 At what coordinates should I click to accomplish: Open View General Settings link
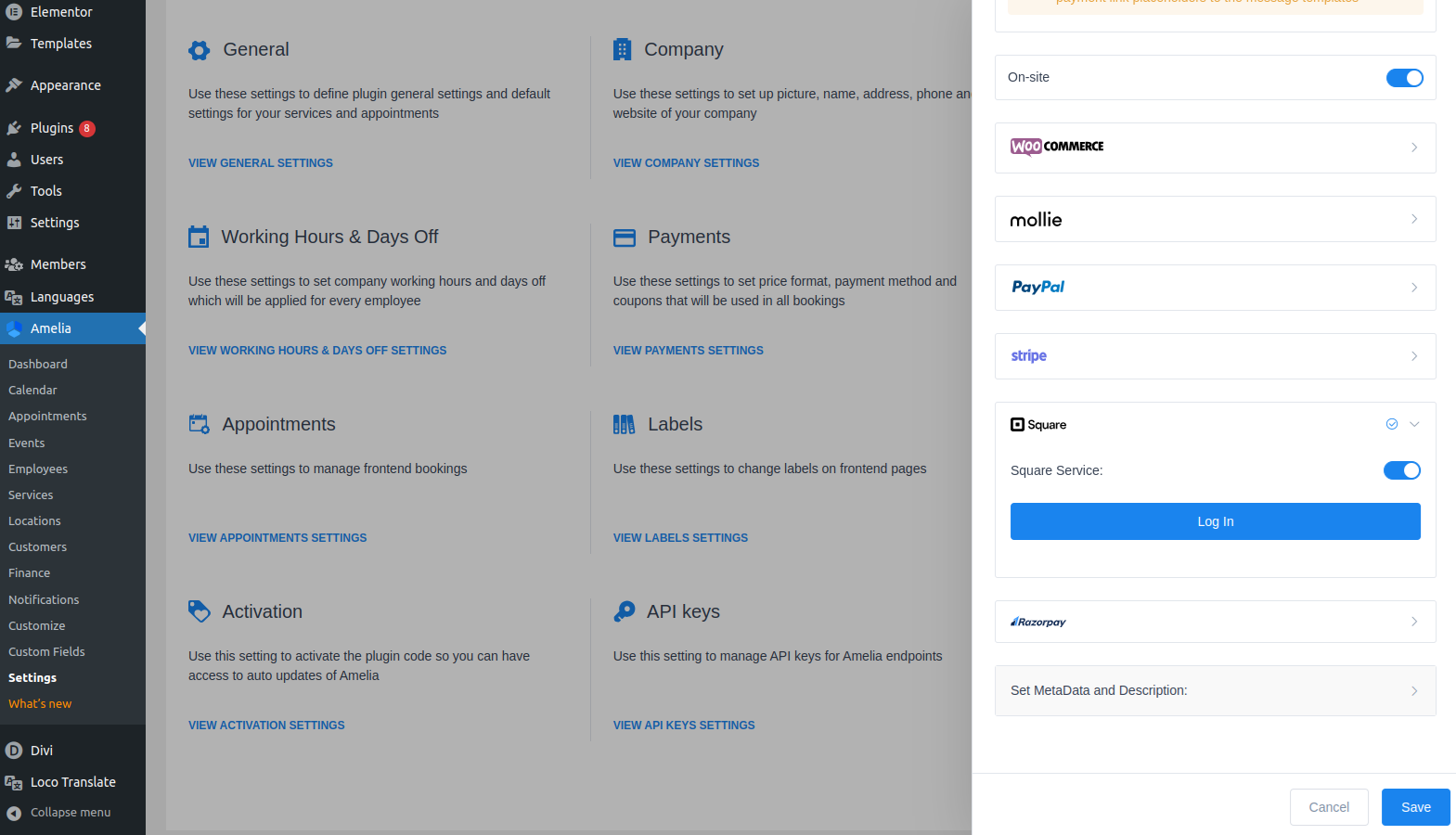(x=261, y=163)
